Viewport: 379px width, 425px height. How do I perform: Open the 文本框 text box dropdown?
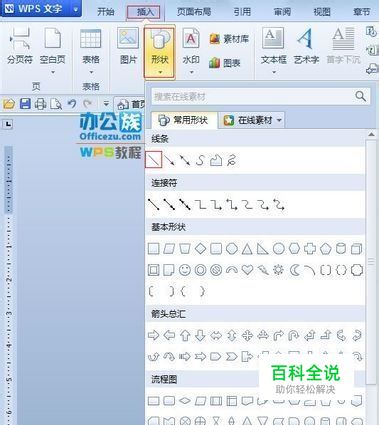(274, 52)
